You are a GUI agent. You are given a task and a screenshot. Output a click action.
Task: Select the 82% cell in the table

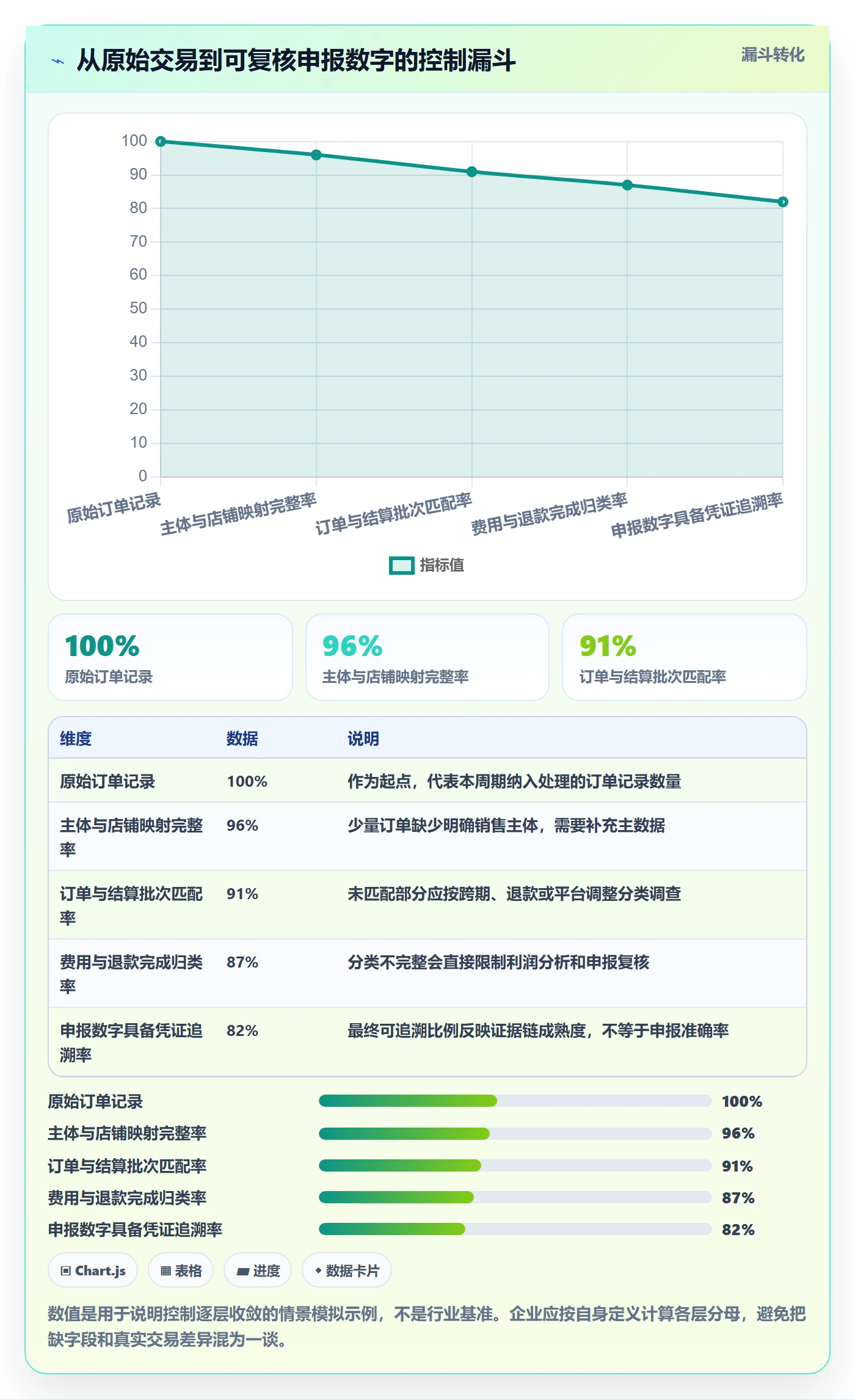click(x=242, y=1031)
